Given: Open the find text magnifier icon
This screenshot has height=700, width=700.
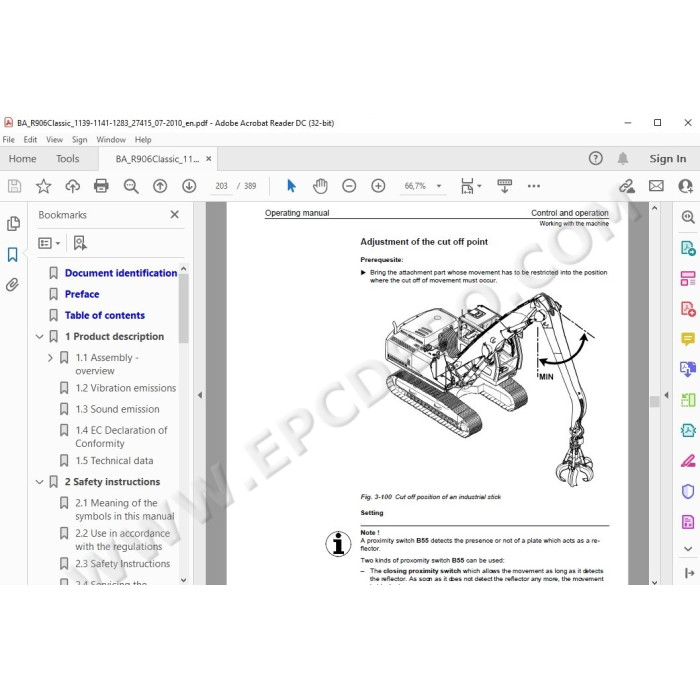Looking at the screenshot, I should [131, 186].
